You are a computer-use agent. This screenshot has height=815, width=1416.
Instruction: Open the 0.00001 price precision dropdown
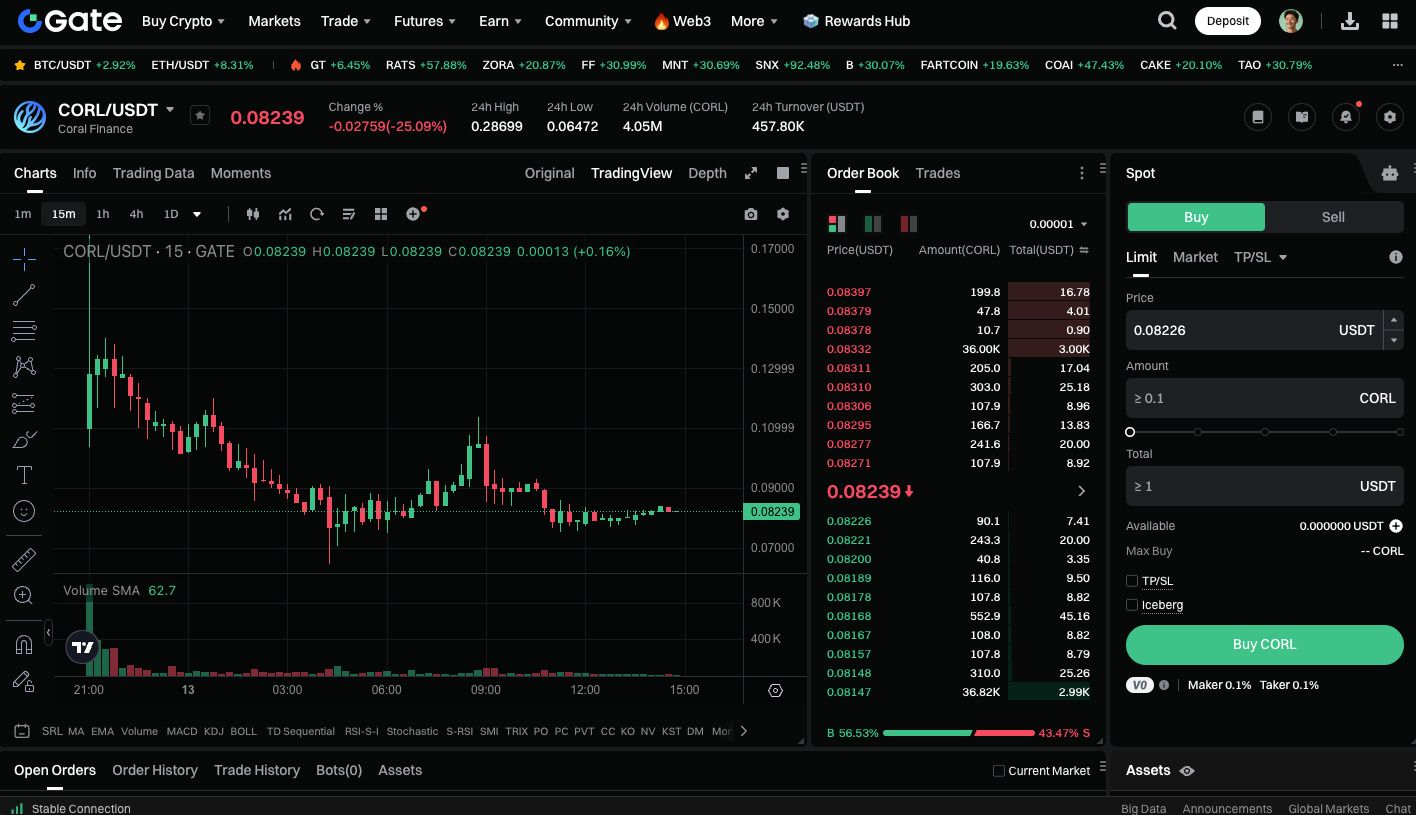[x=1058, y=224]
